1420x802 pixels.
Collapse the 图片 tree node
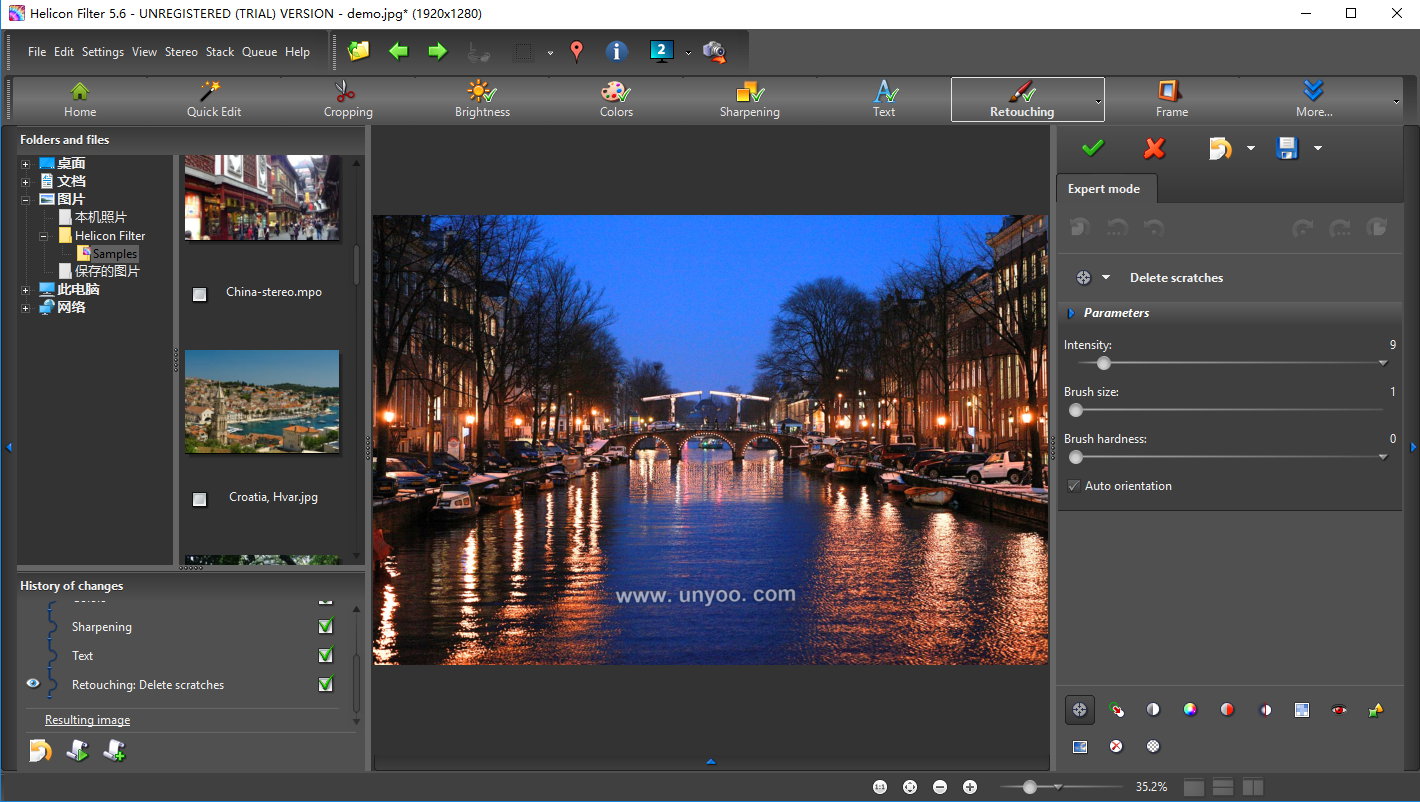26,200
